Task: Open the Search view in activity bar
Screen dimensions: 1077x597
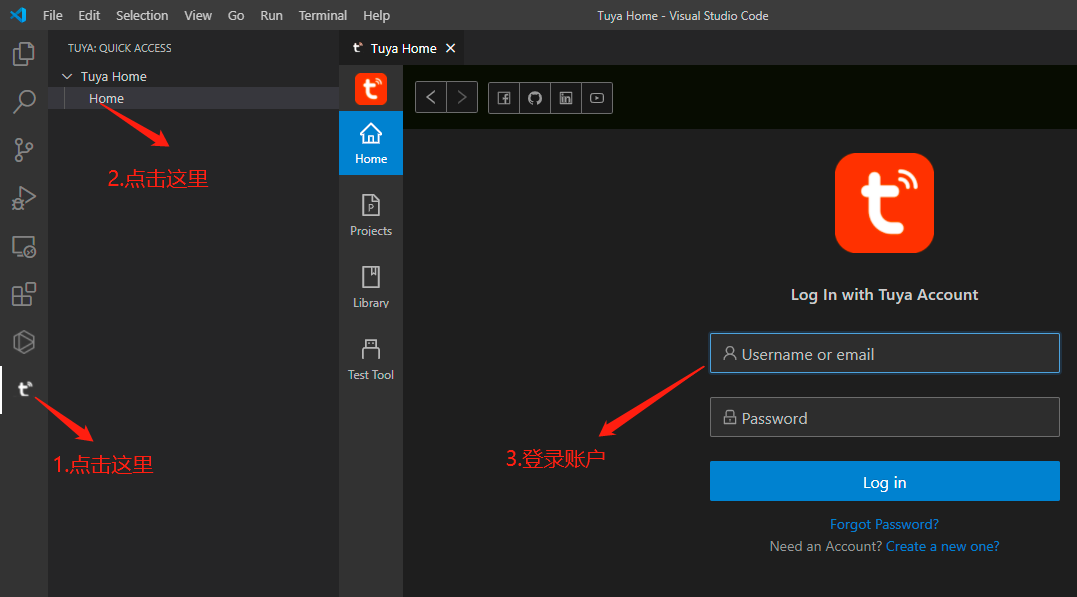Action: tap(23, 102)
